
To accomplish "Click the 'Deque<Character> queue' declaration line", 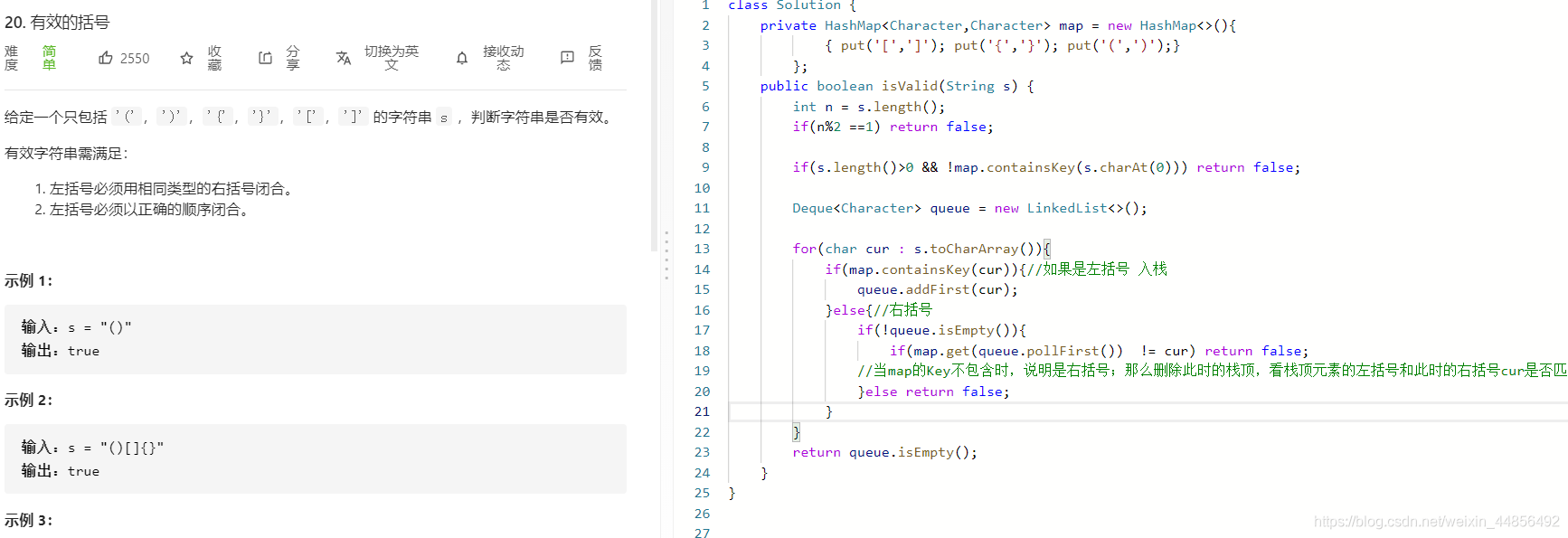I will coord(969,208).
